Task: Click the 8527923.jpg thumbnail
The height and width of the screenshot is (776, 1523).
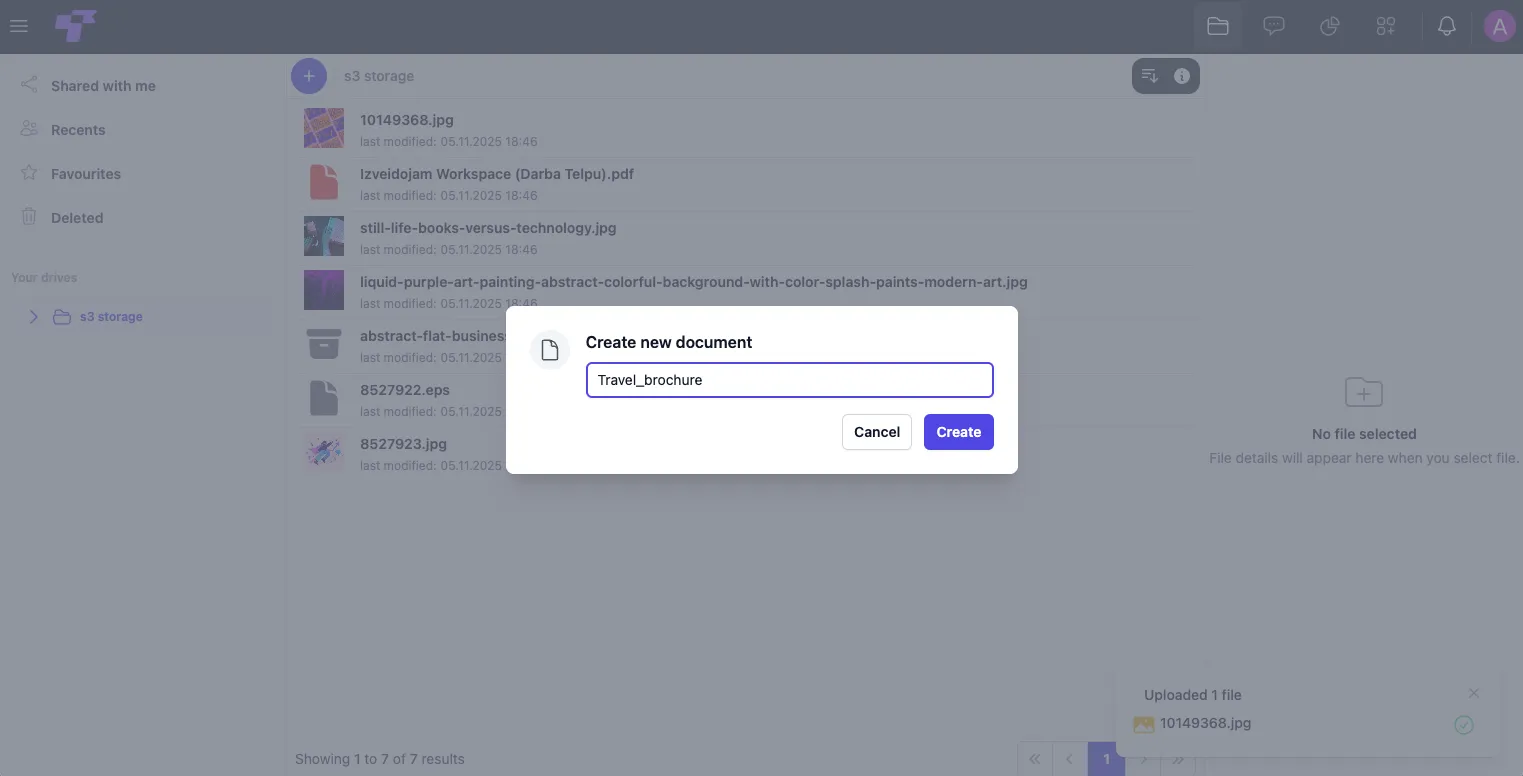Action: (324, 452)
